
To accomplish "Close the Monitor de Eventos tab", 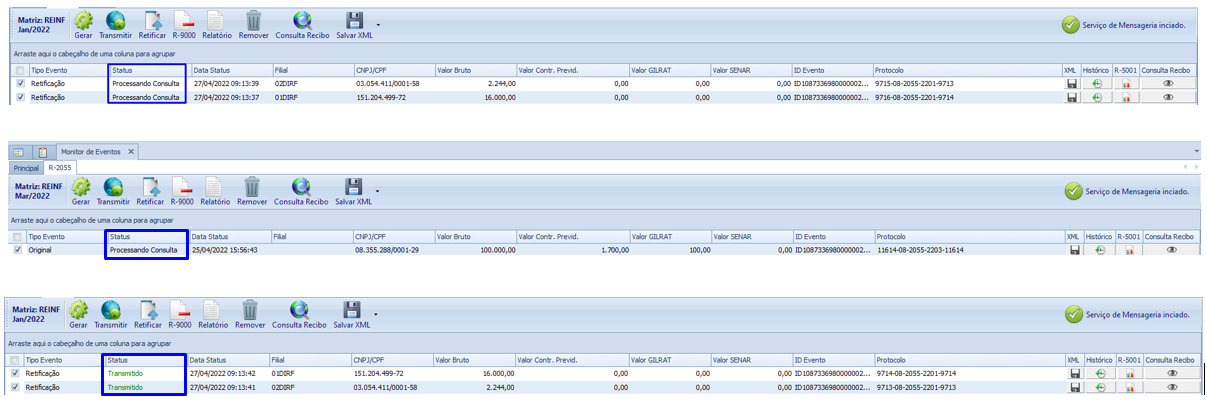I will pyautogui.click(x=131, y=152).
